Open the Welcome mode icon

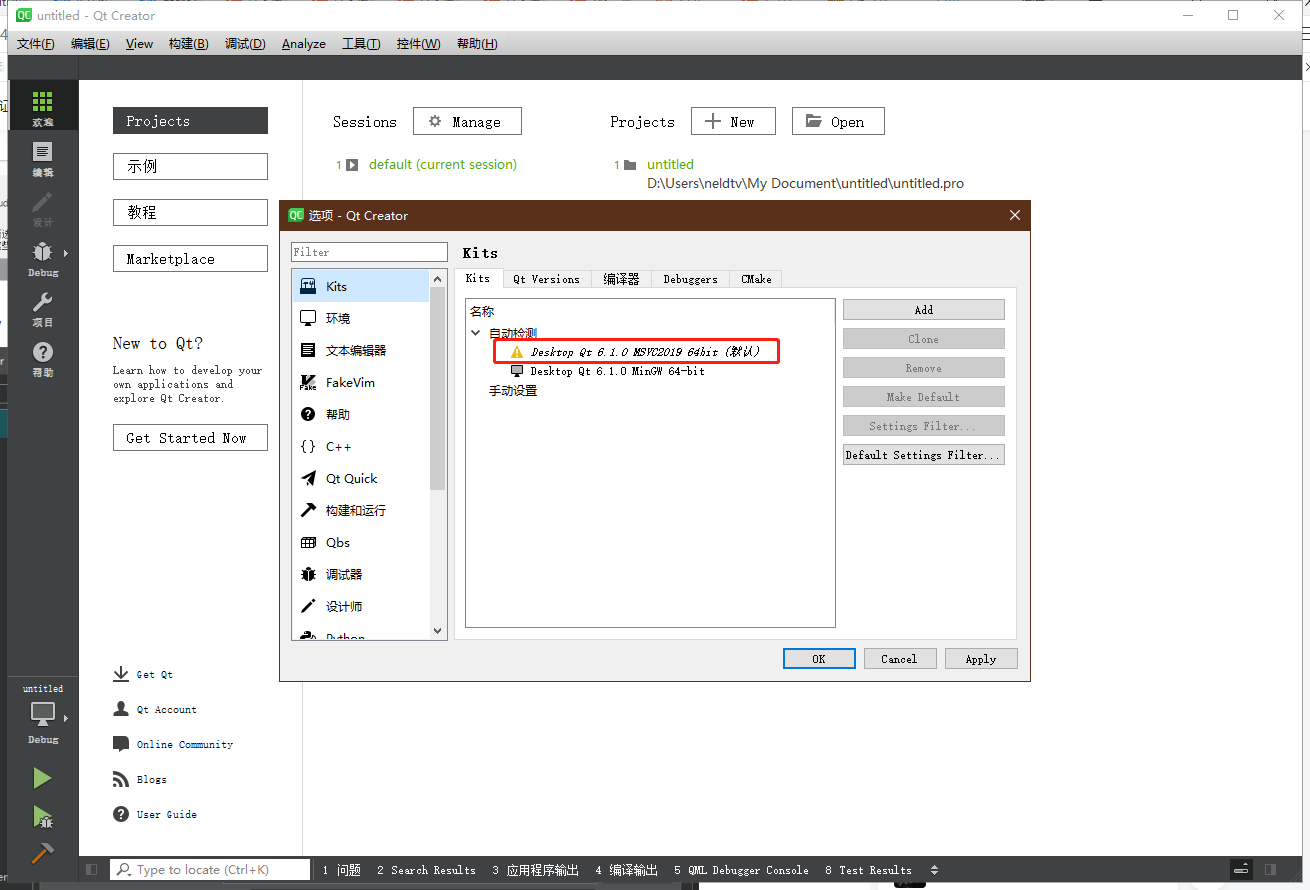click(42, 108)
